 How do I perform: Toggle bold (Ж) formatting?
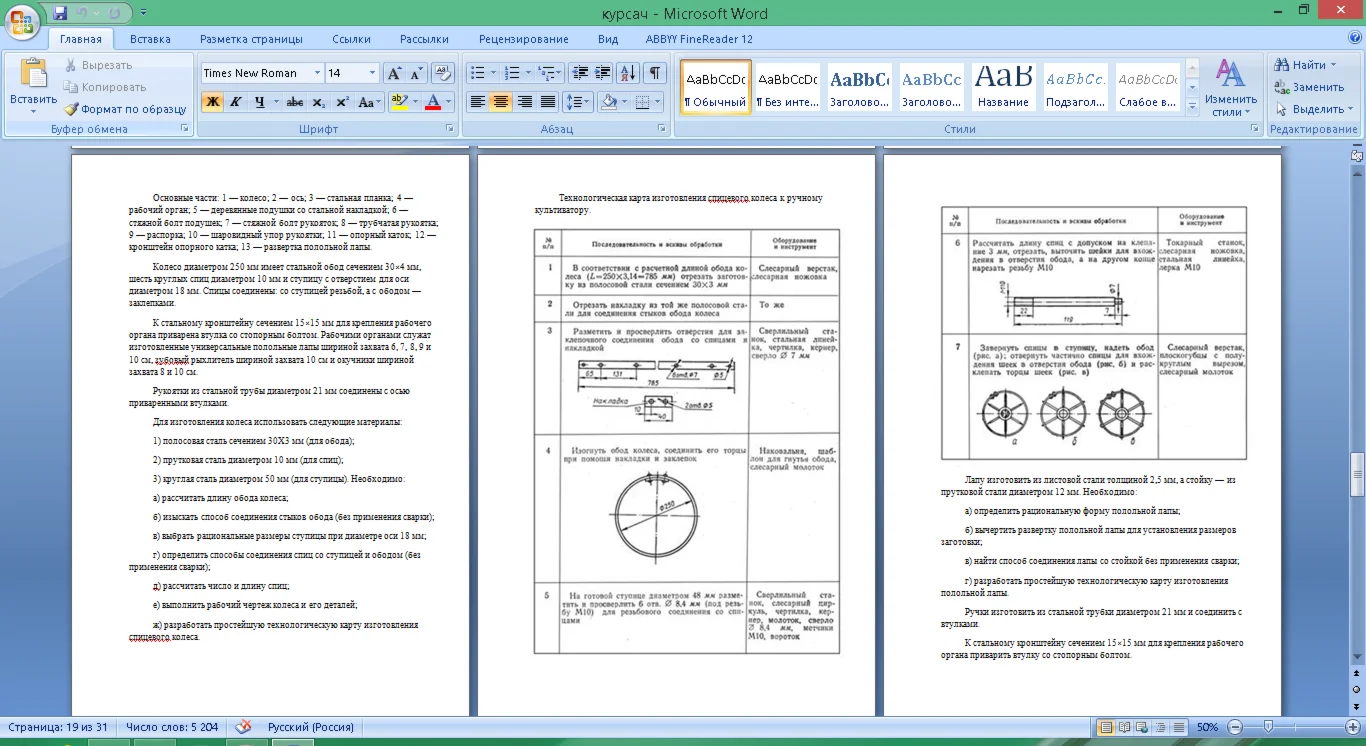click(212, 102)
